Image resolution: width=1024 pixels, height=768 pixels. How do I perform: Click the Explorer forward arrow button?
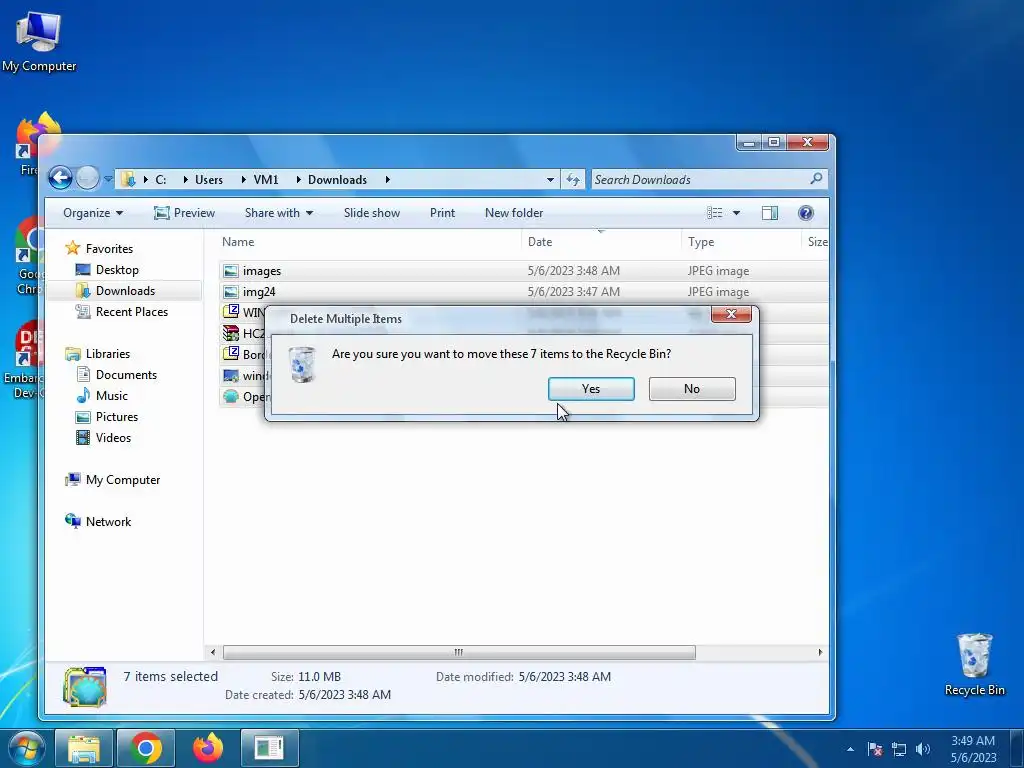click(87, 178)
